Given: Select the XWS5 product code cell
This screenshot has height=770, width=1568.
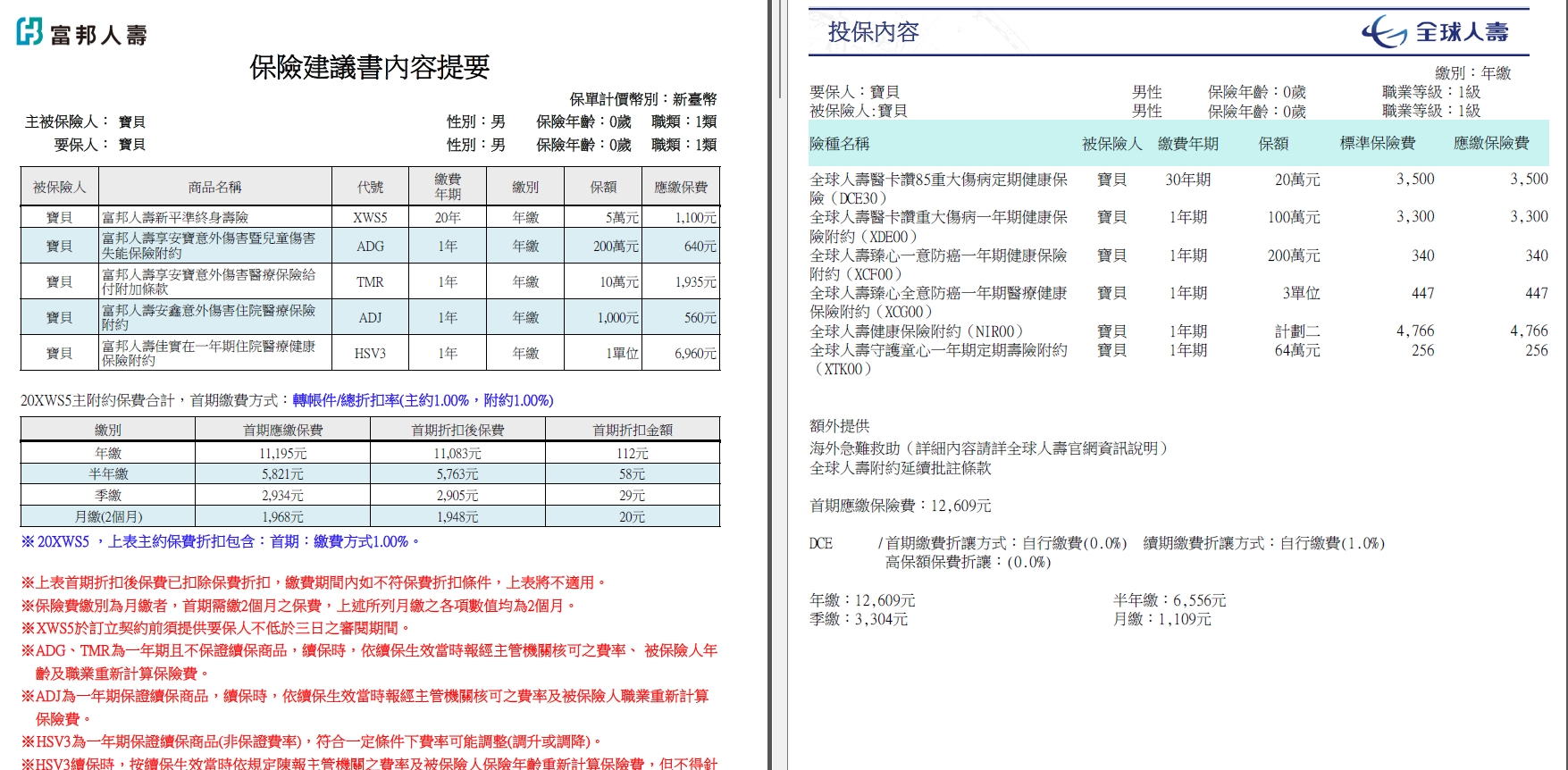Looking at the screenshot, I should pos(370,217).
